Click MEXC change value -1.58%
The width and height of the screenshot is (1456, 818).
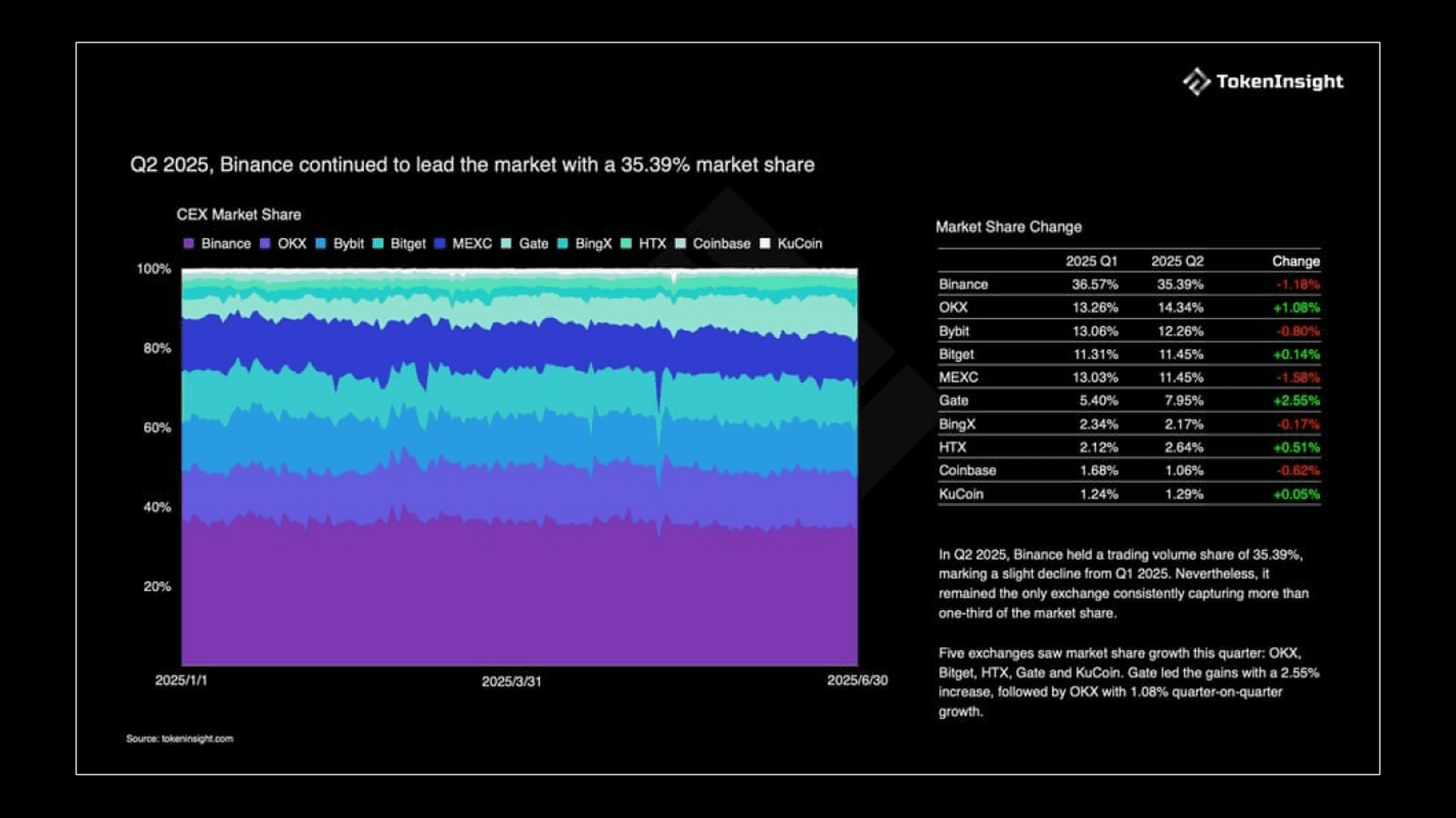coord(1297,378)
